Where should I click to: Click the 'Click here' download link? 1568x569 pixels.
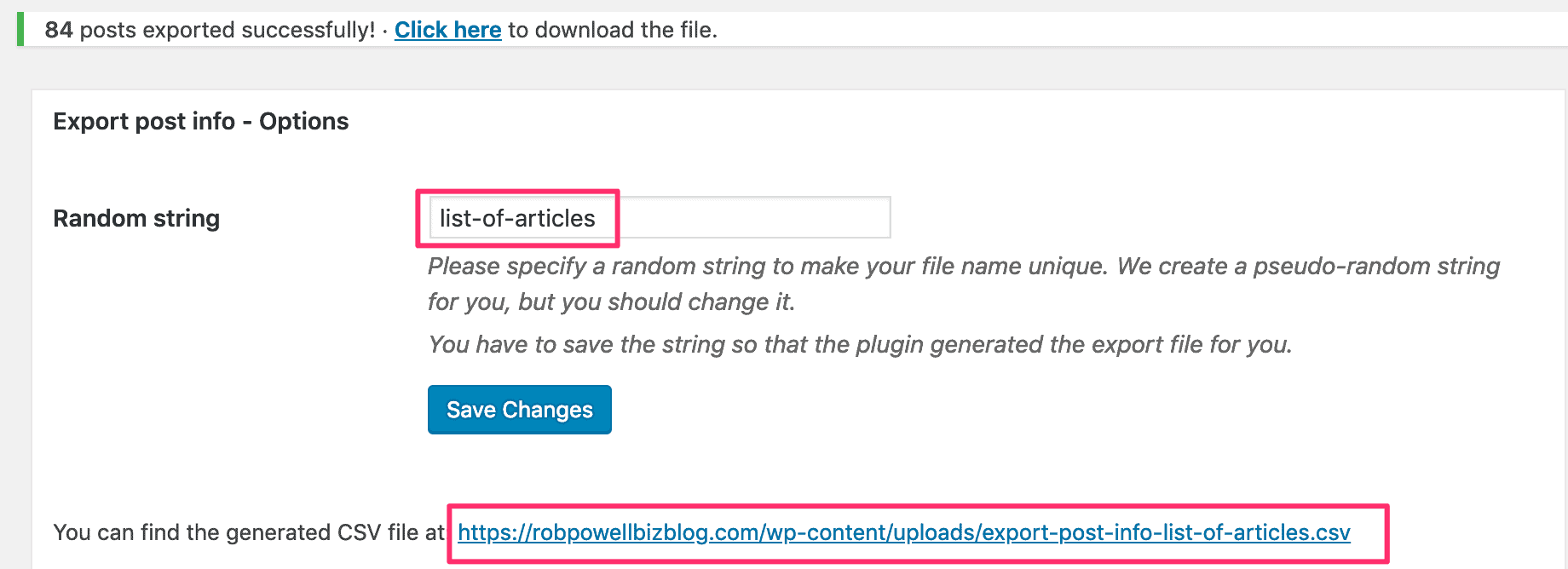click(447, 30)
